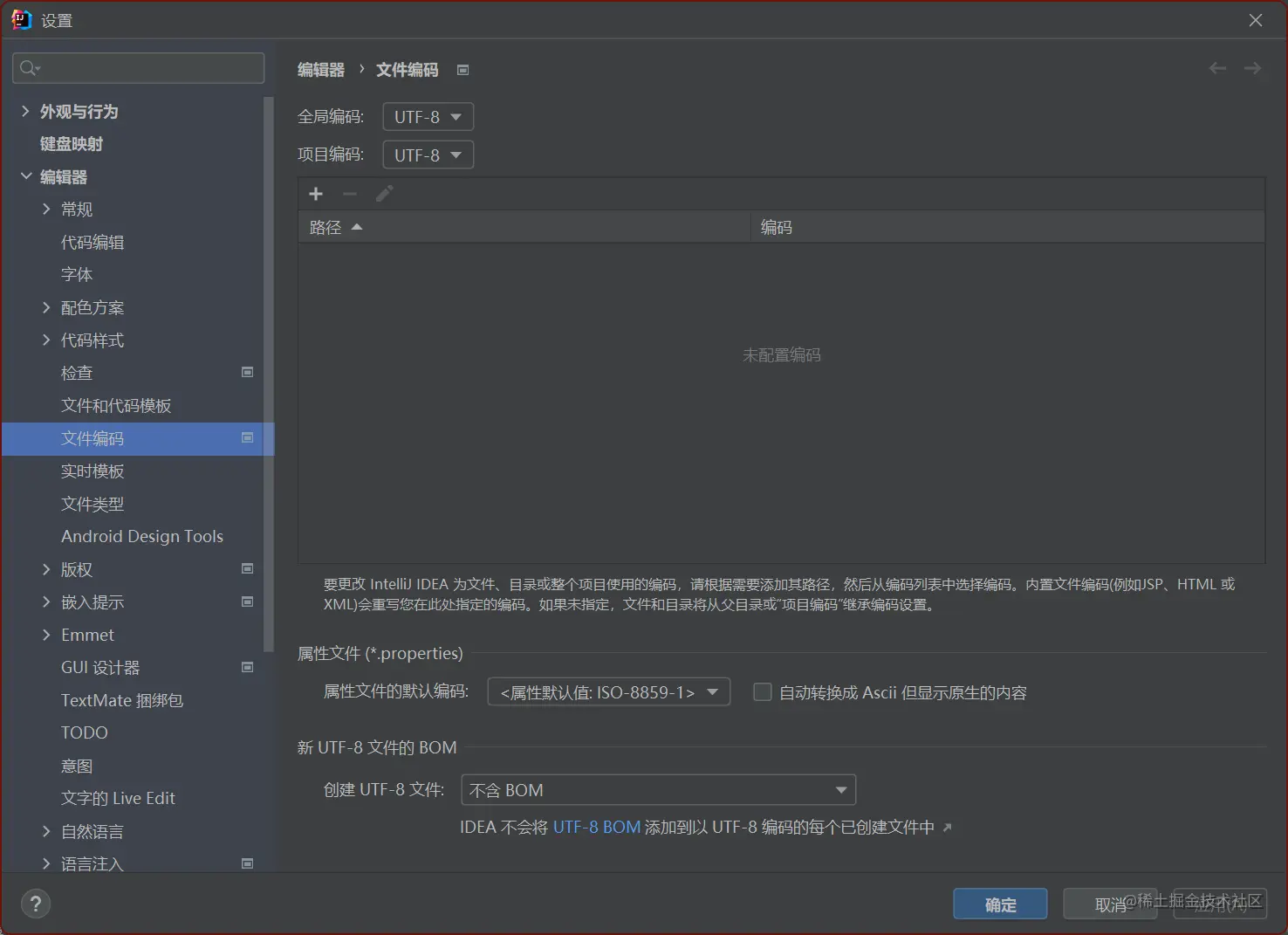Click the UTF-8 BOM blue link
This screenshot has width=1288, height=935.
pyautogui.click(x=597, y=826)
